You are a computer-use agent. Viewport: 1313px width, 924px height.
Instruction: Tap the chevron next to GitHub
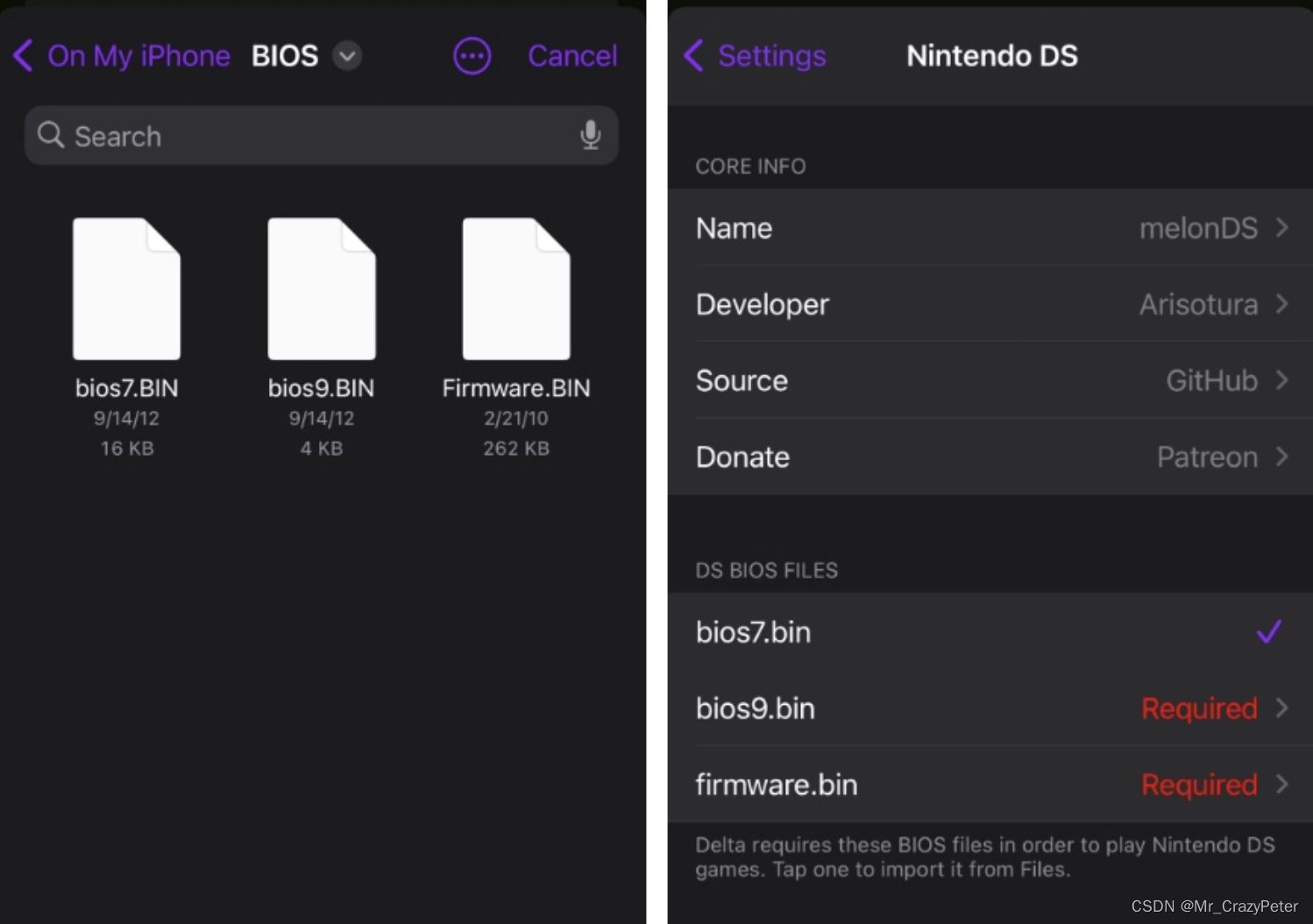coord(1282,380)
